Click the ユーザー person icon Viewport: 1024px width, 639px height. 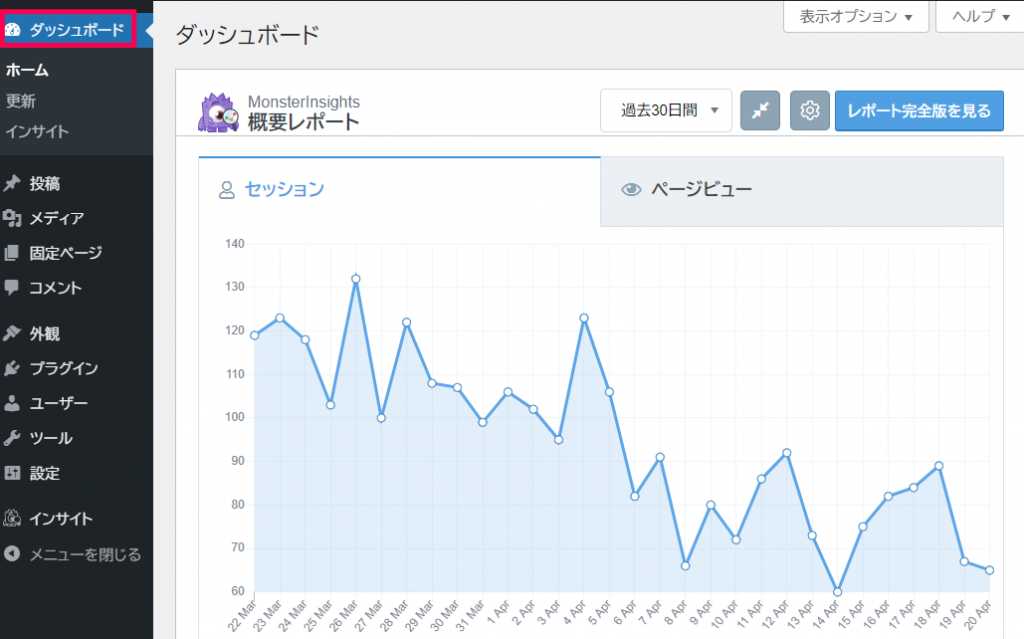(12, 403)
